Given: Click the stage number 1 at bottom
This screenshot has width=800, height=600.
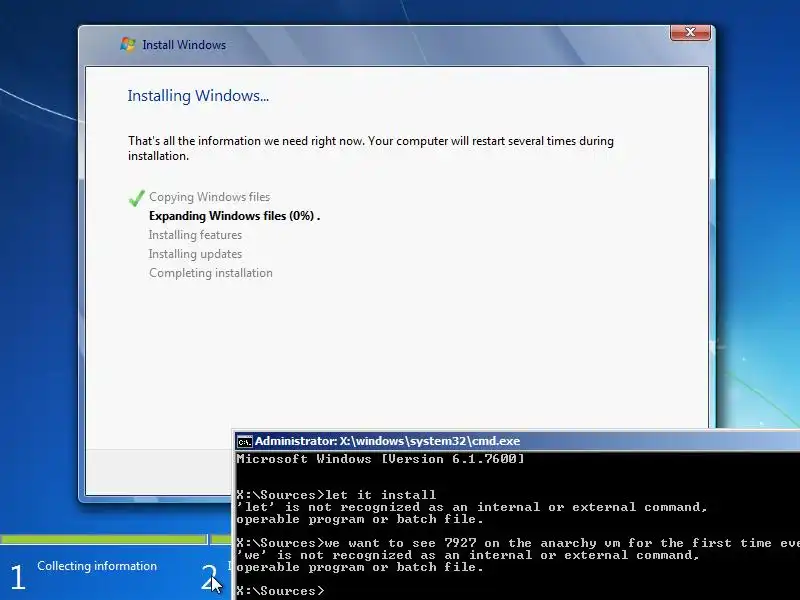Looking at the screenshot, I should 17,577.
